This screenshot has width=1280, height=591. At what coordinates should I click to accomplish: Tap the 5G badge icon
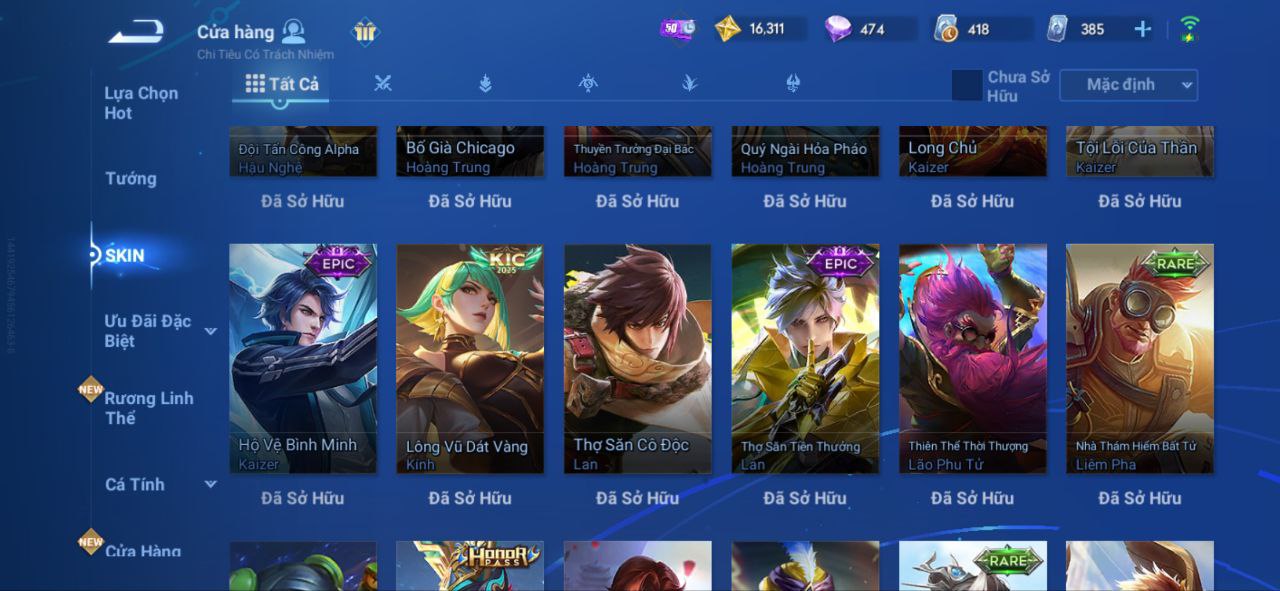pos(678,29)
